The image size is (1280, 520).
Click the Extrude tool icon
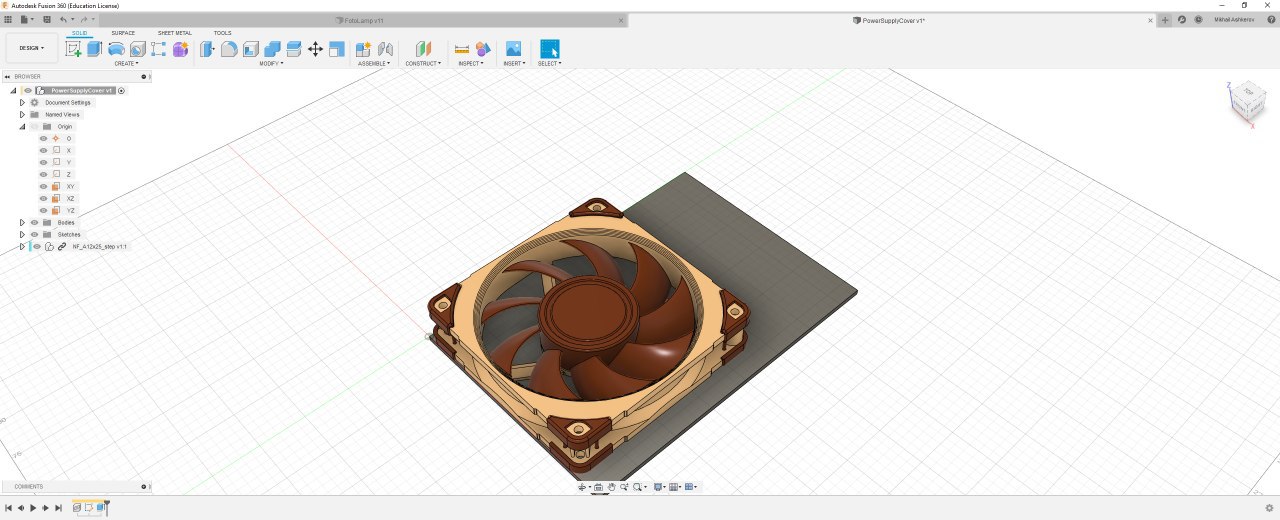pyautogui.click(x=94, y=49)
